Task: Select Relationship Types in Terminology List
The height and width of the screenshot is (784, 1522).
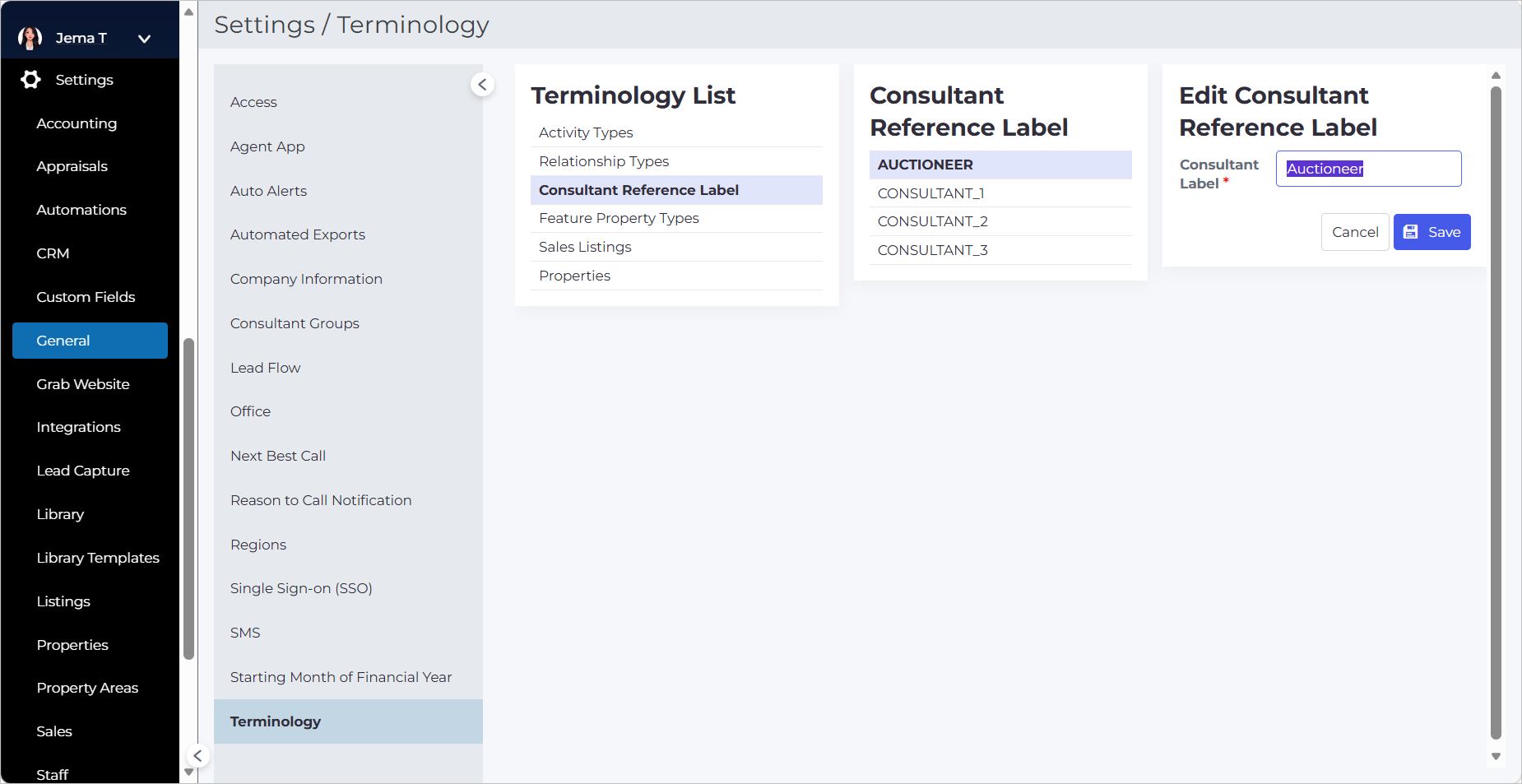Action: tap(676, 161)
